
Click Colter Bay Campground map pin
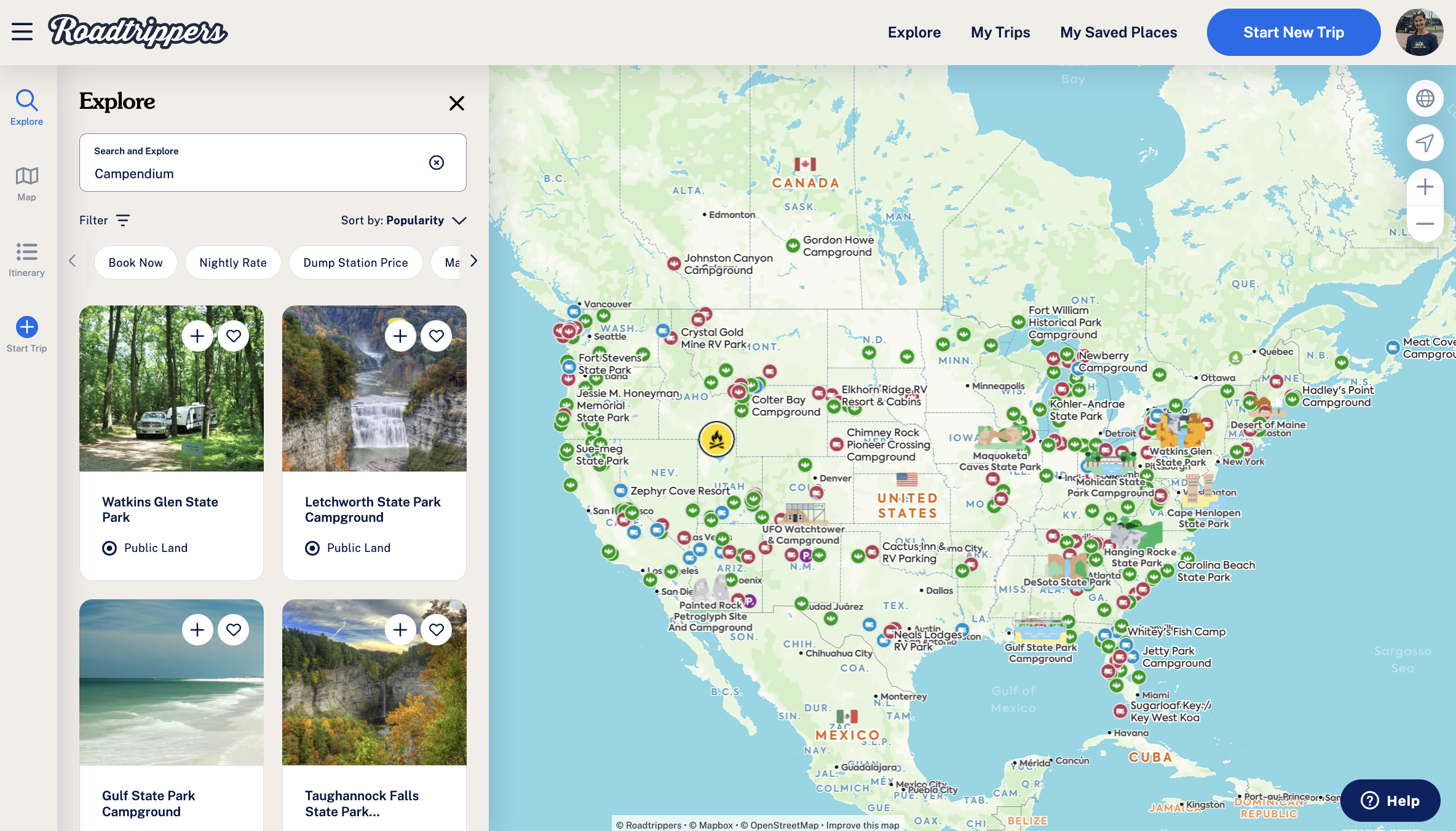tap(742, 410)
